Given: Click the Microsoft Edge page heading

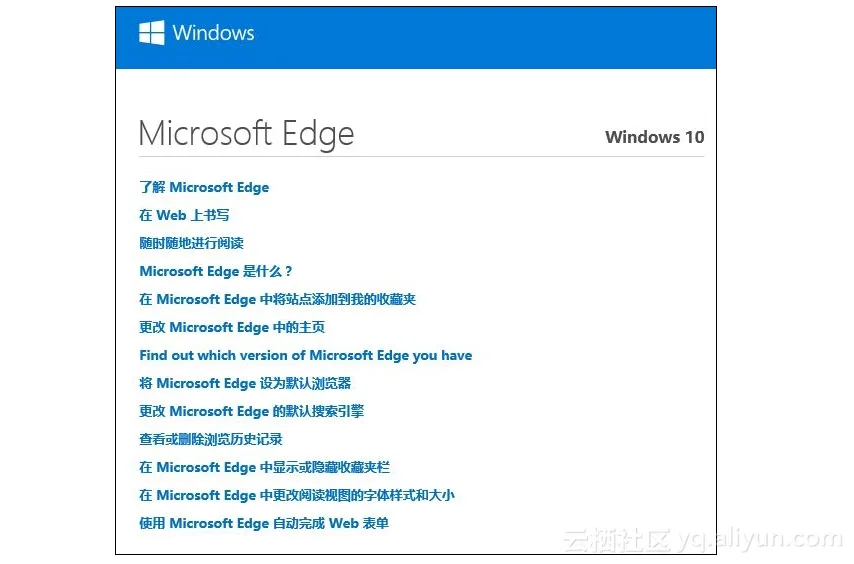Looking at the screenshot, I should [246, 134].
